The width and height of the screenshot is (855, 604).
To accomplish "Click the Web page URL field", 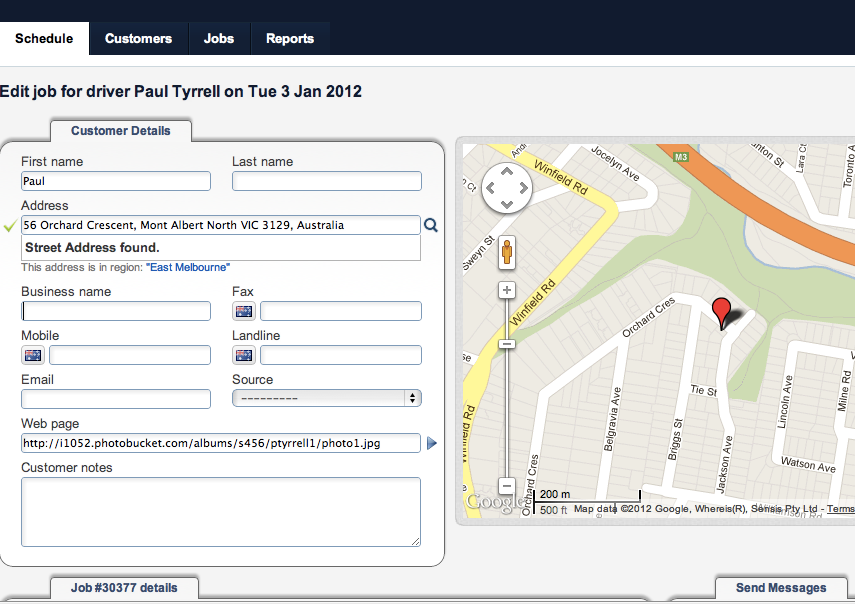I will tap(221, 443).
